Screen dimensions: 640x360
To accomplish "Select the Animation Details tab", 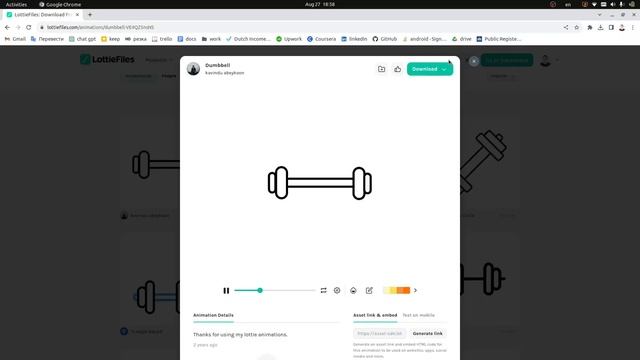I will pyautogui.click(x=213, y=315).
